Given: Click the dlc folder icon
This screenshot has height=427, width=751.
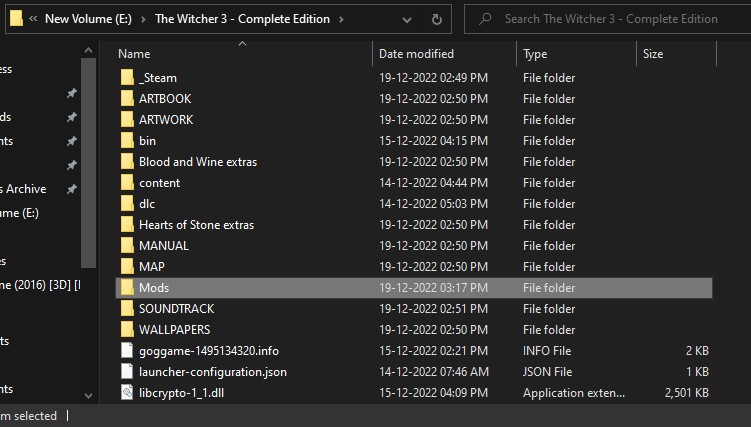Looking at the screenshot, I should [127, 204].
